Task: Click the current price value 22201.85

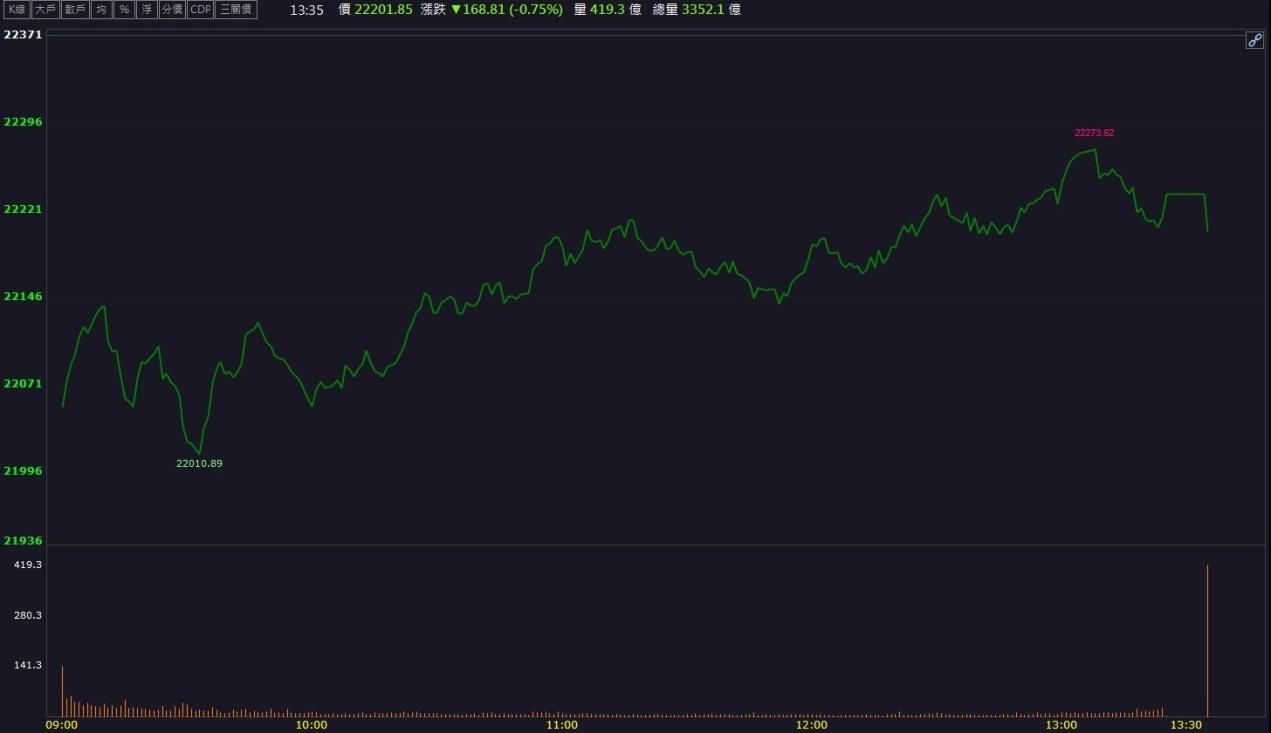Action: (383, 10)
